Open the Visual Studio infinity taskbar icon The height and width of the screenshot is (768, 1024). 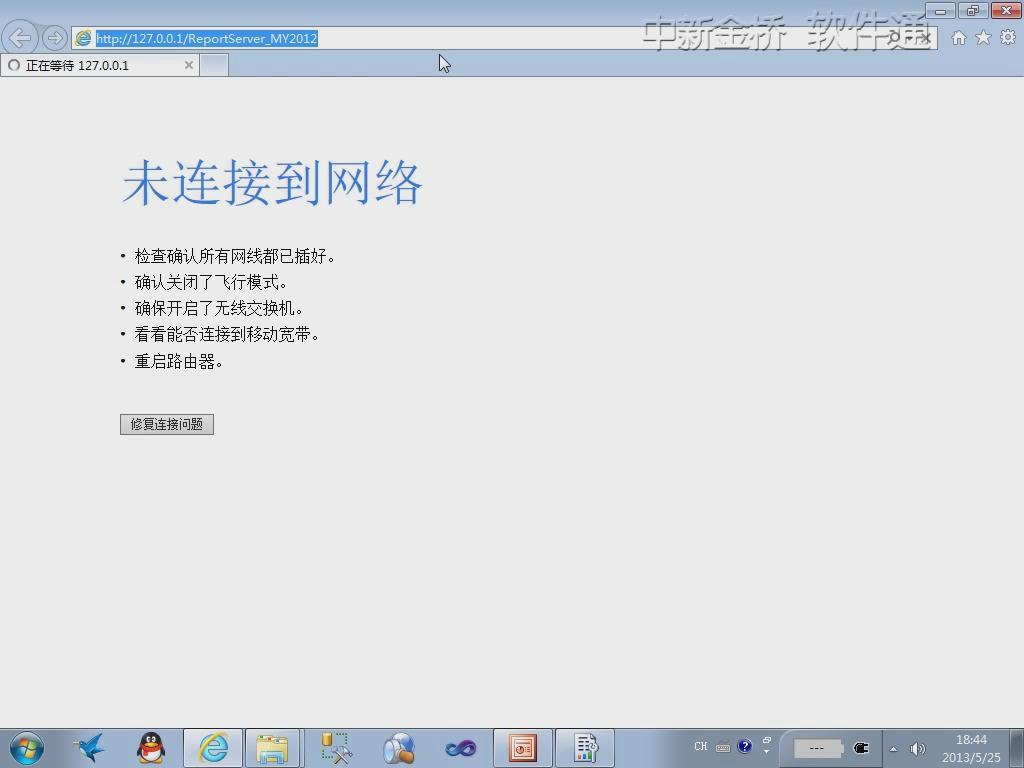(x=460, y=748)
